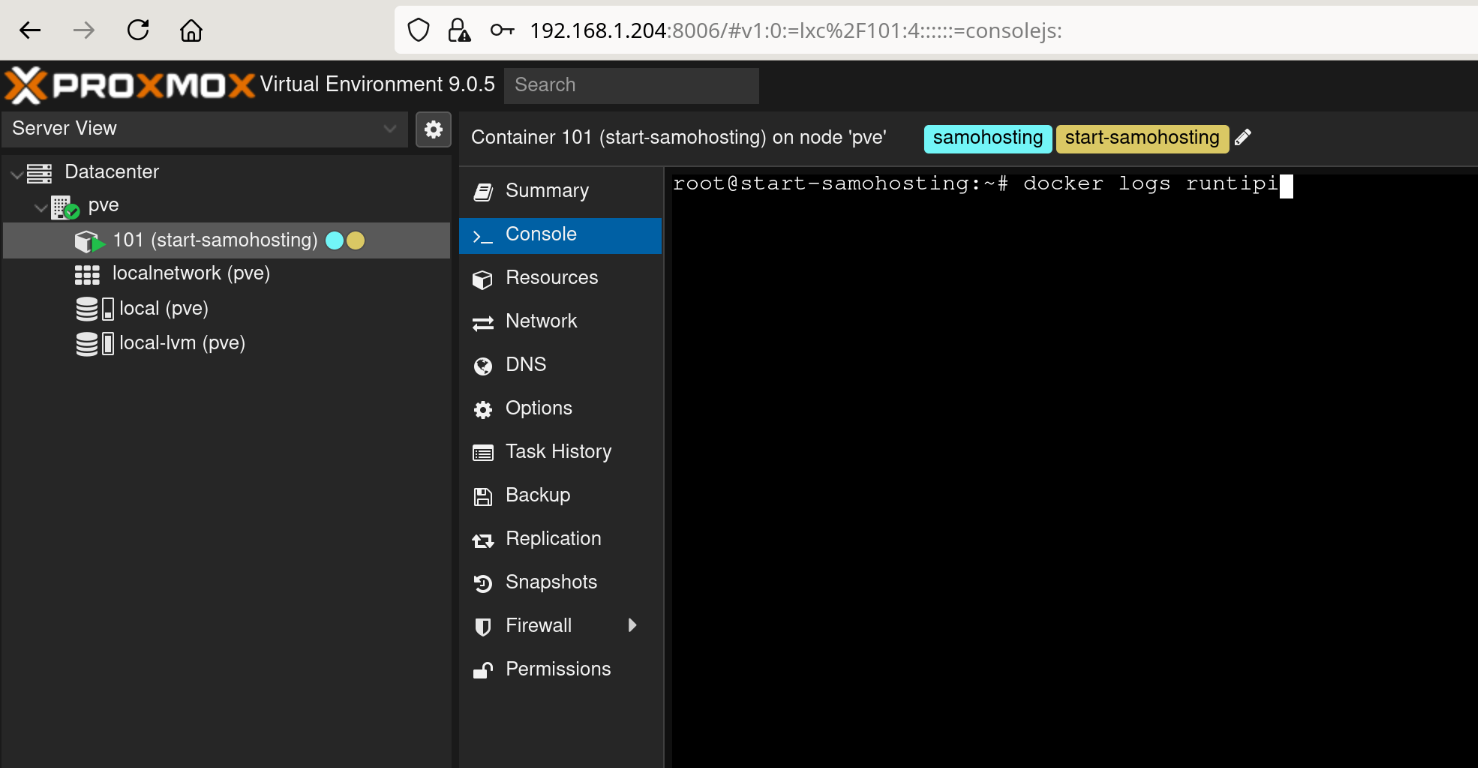Image resolution: width=1478 pixels, height=768 pixels.
Task: Click the Proxmox Search field
Action: click(630, 85)
